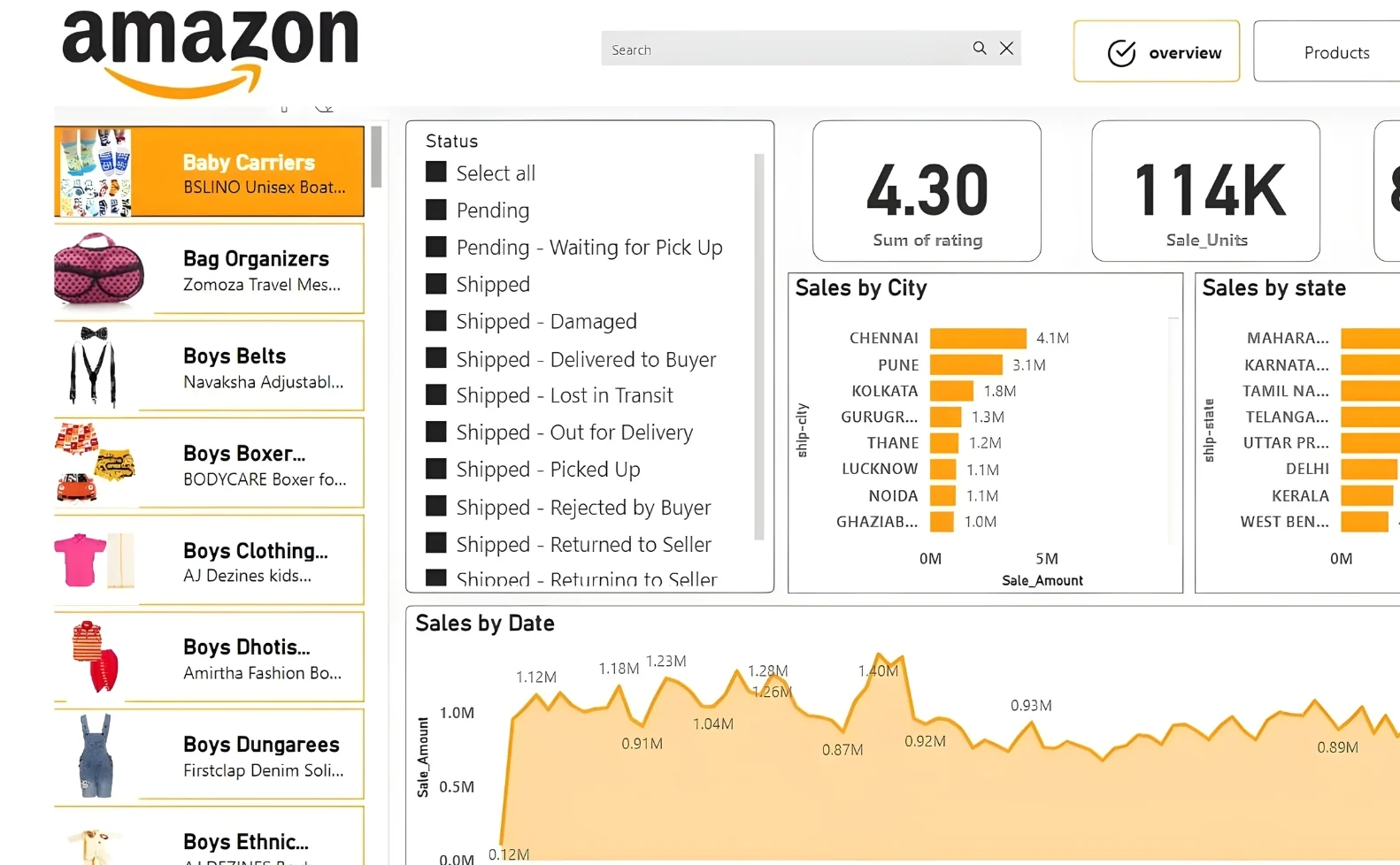Check Shipped - Returned to Seller checkbox

pos(436,542)
